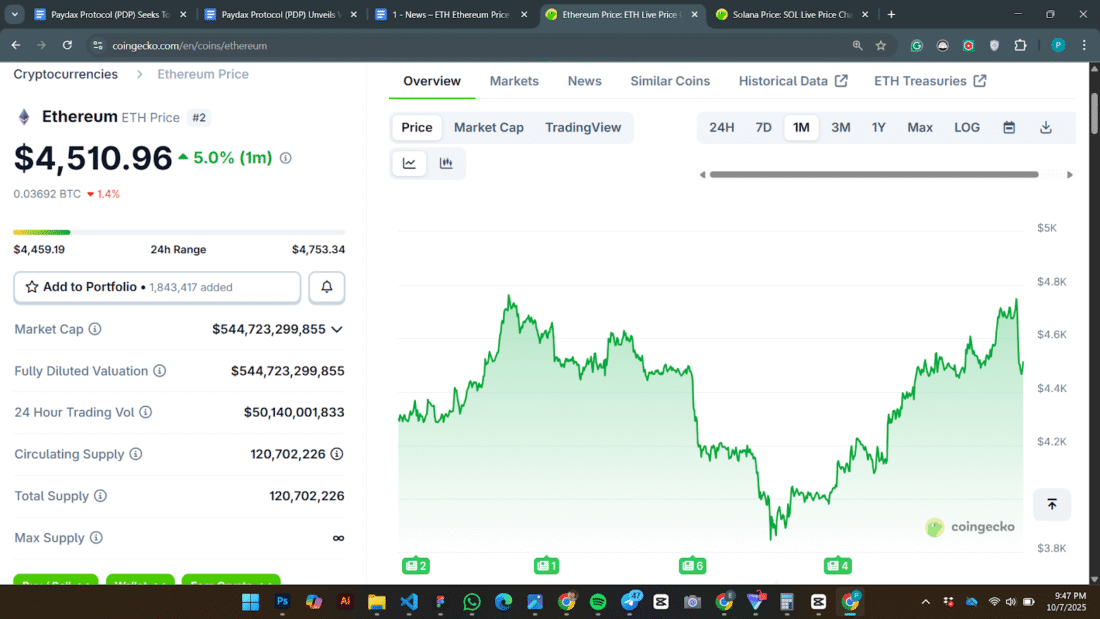Click Add to Portfolio button
The width and height of the screenshot is (1100, 619).
[157, 287]
